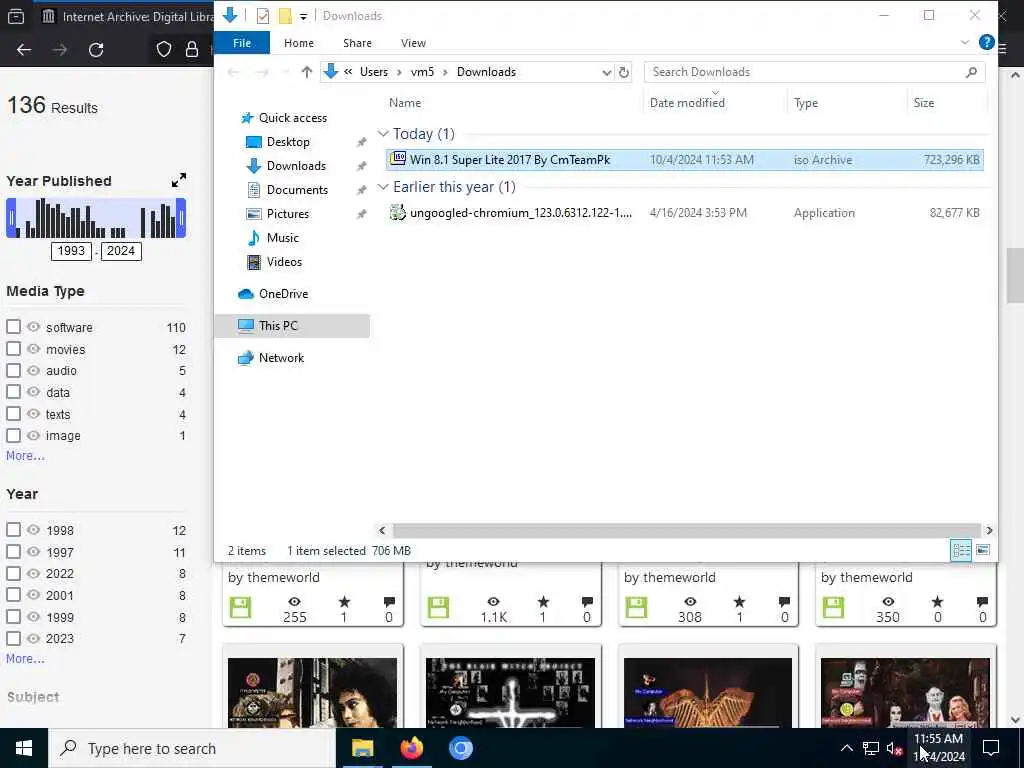The image size is (1024, 768).
Task: Click the Users breadcrumb in address bar
Action: 374,72
